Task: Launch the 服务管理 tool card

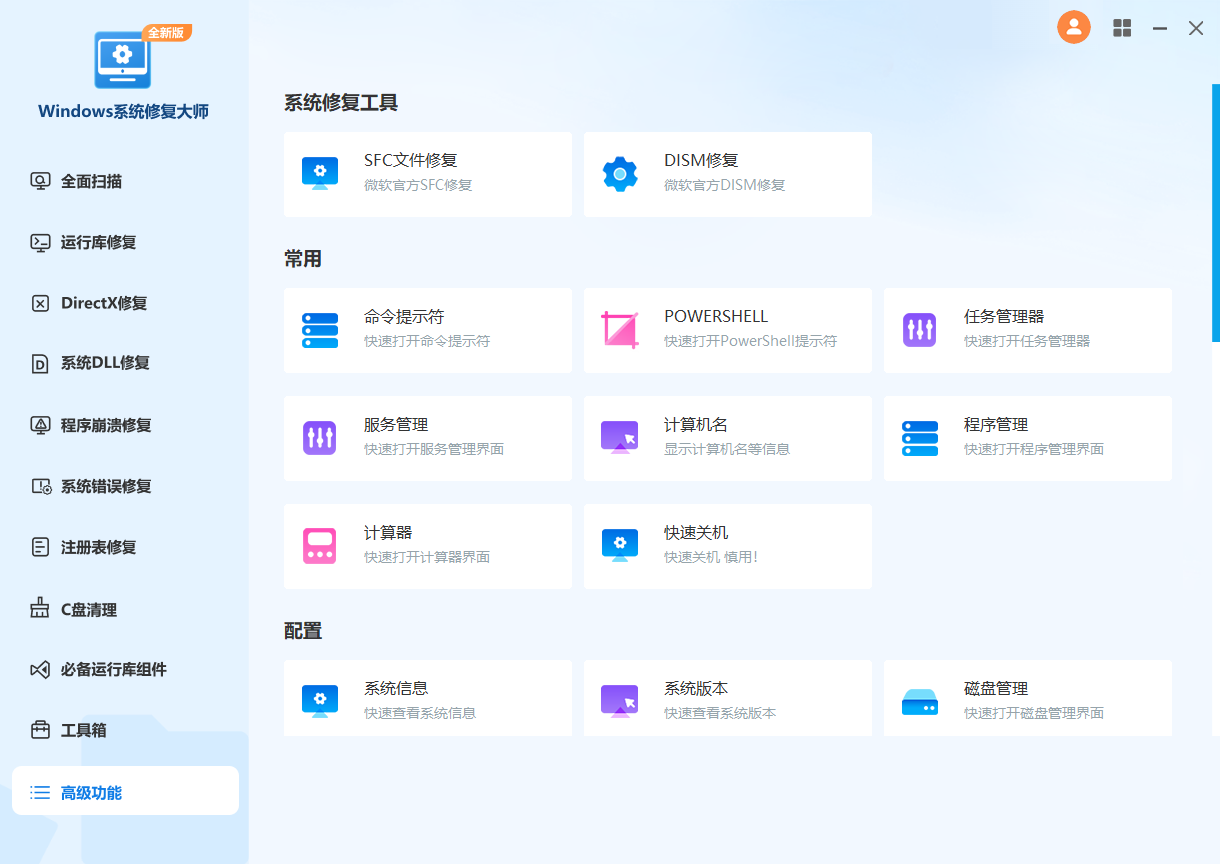Action: pos(428,438)
